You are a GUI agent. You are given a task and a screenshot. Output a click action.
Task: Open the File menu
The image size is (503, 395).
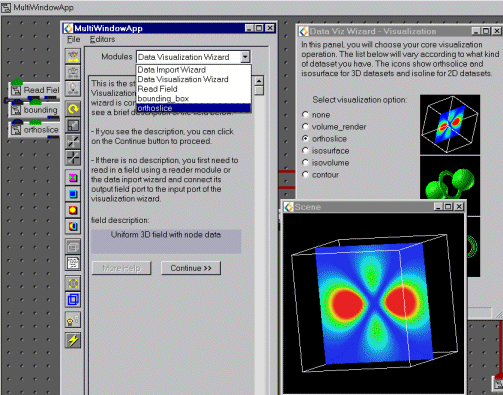(73, 39)
